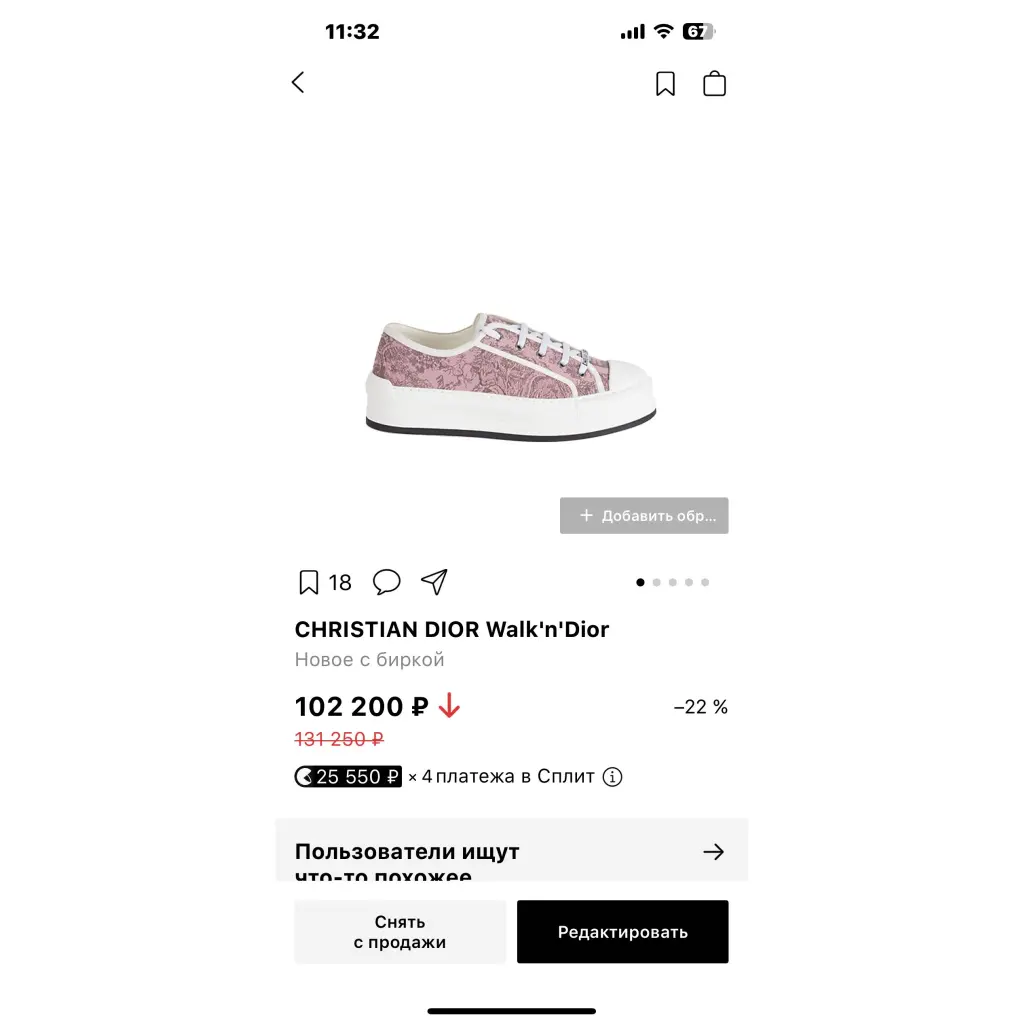Share listing with paper plane icon

[434, 581]
